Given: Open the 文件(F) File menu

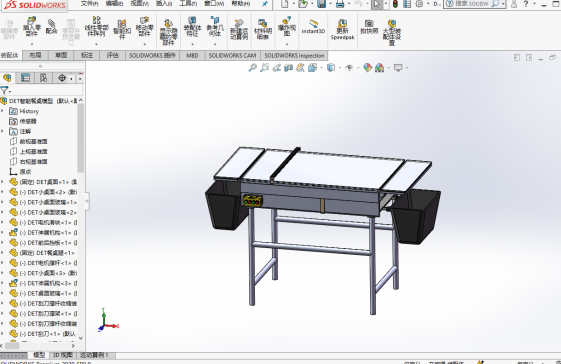Looking at the screenshot, I should (89, 3).
